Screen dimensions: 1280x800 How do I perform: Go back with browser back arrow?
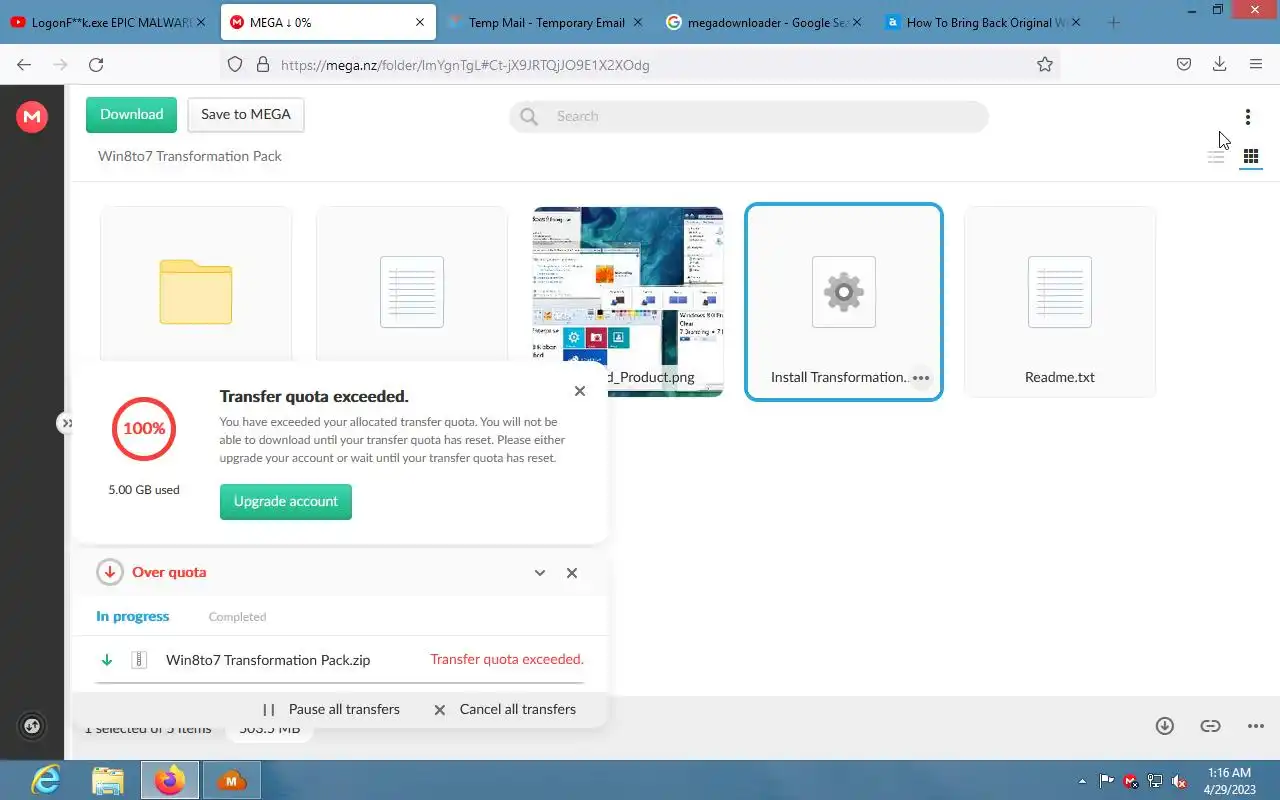(24, 65)
